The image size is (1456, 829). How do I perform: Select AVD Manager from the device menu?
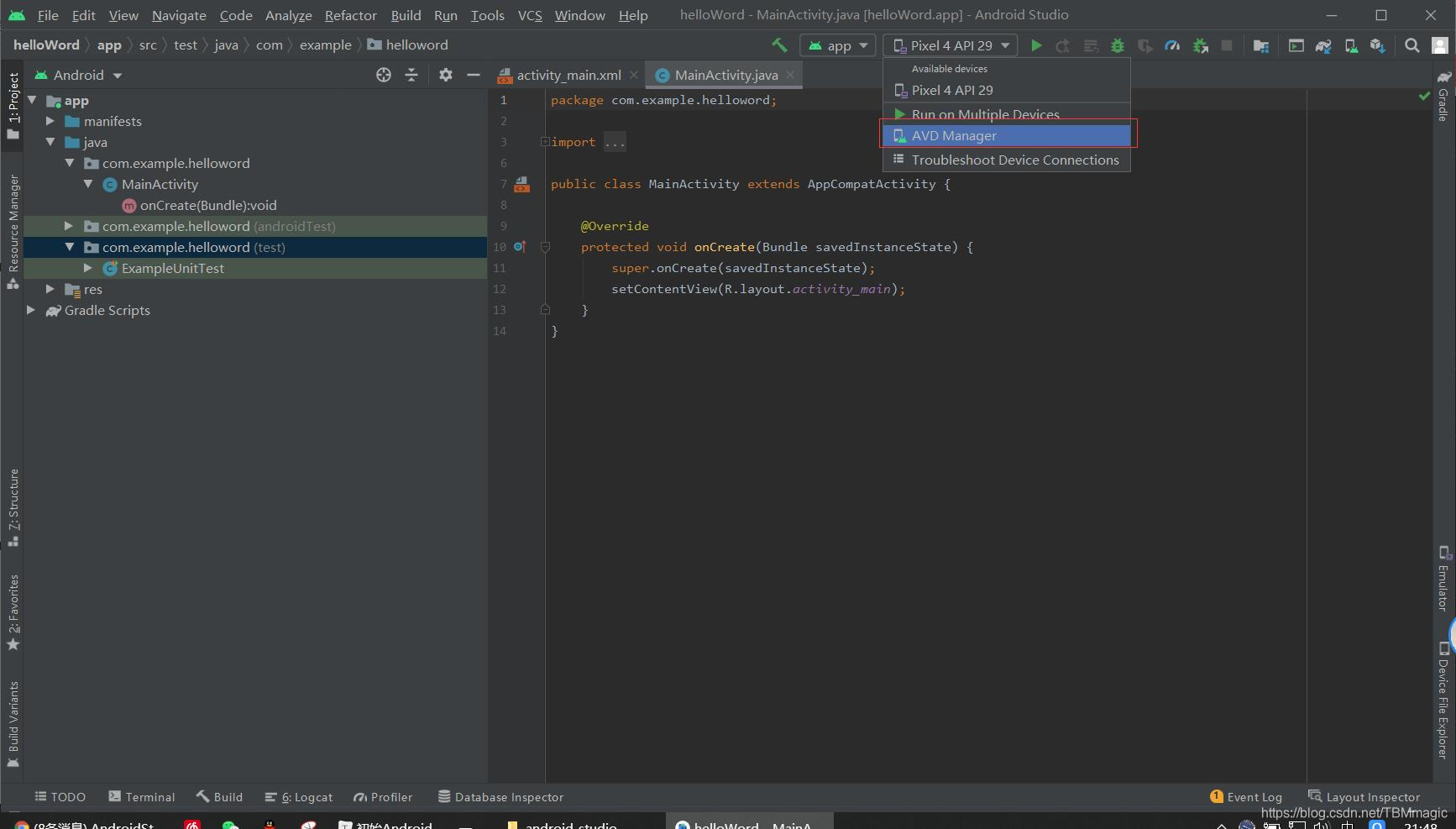coord(1006,135)
